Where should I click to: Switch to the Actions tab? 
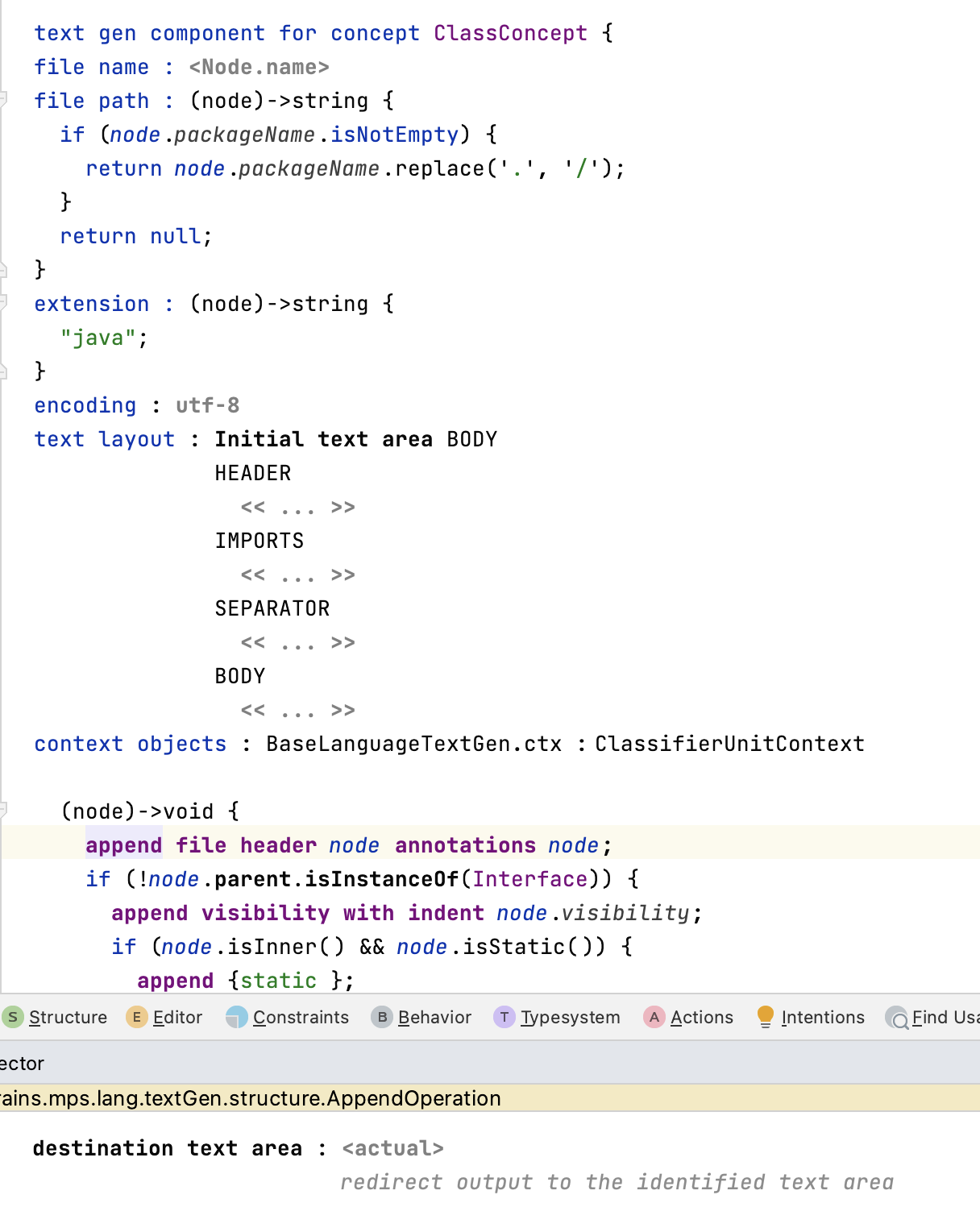(689, 1017)
